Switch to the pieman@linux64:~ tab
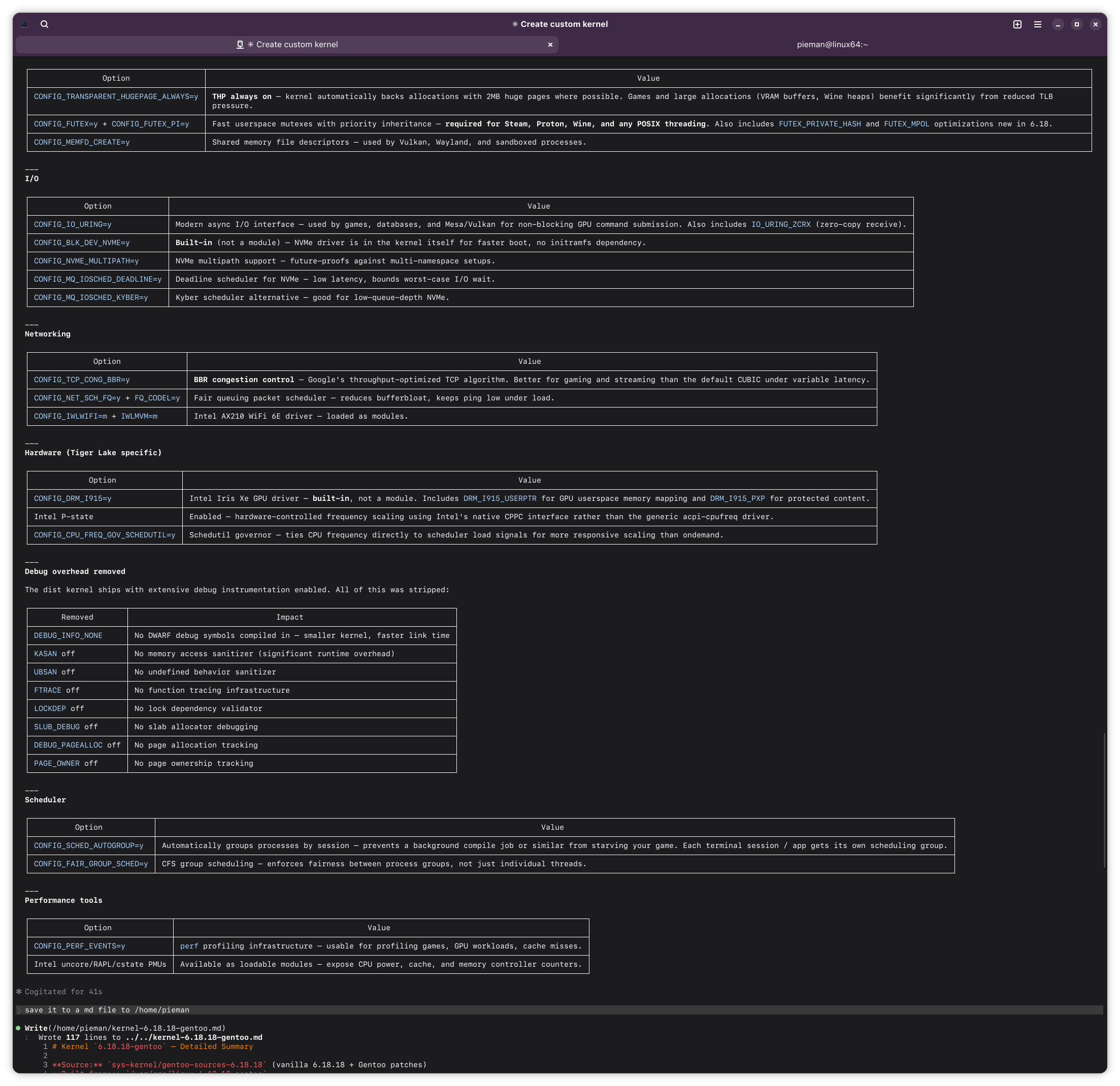 coord(832,45)
